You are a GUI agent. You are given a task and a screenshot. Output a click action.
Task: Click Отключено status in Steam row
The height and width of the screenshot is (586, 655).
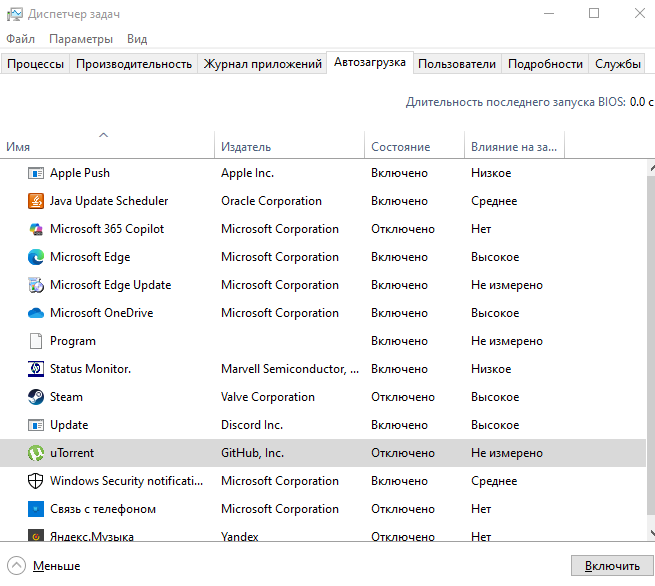click(403, 397)
